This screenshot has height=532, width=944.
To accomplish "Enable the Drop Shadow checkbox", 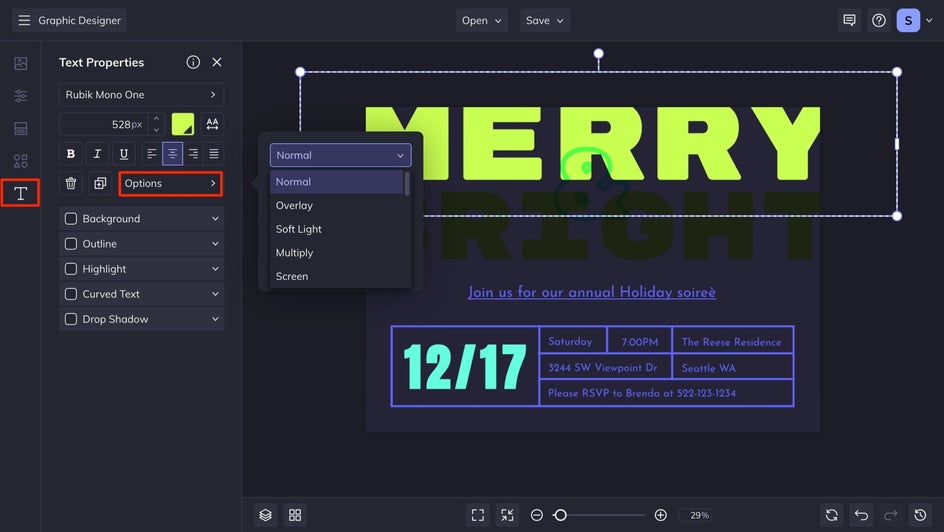I will click(70, 319).
